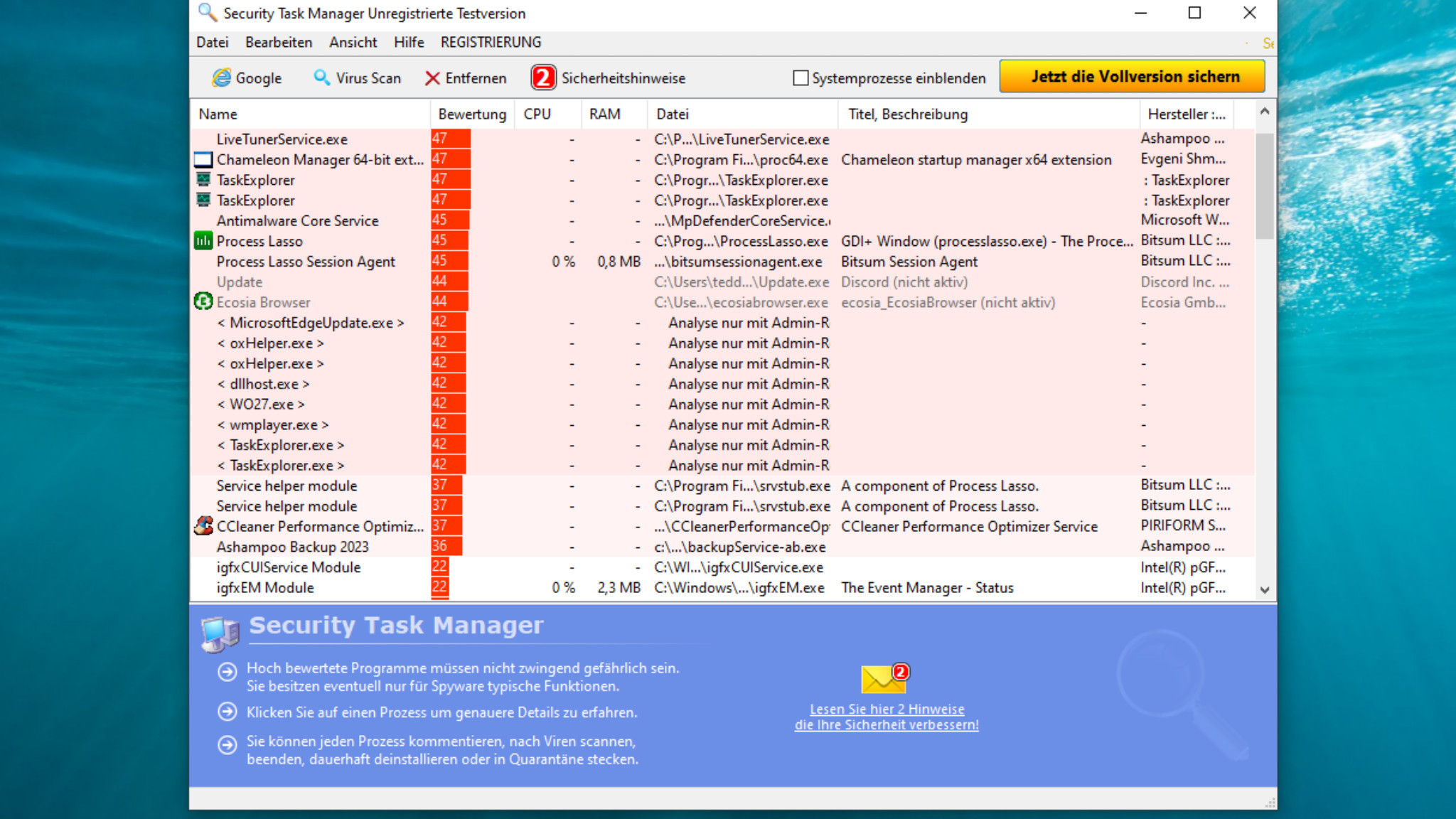
Task: Open the Ansicht menu
Action: pyautogui.click(x=353, y=43)
